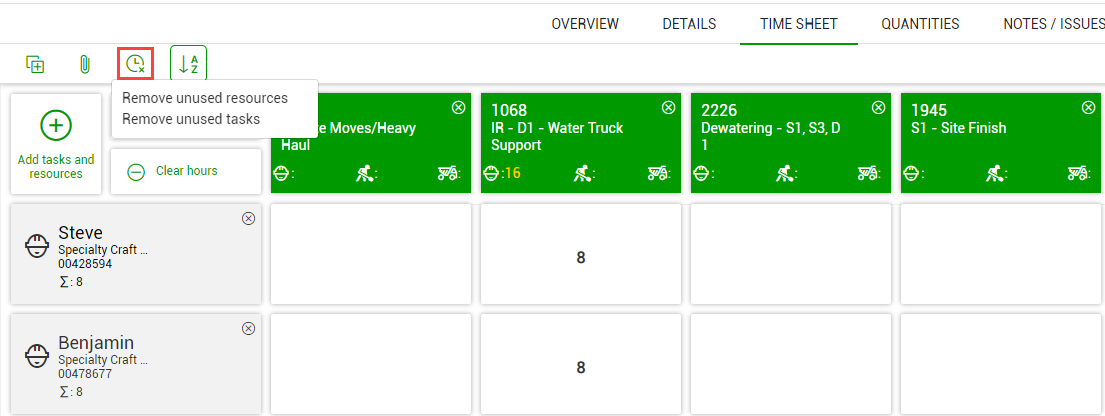The width and height of the screenshot is (1105, 416).
Task: Go to the Quantities tab
Action: pos(920,24)
